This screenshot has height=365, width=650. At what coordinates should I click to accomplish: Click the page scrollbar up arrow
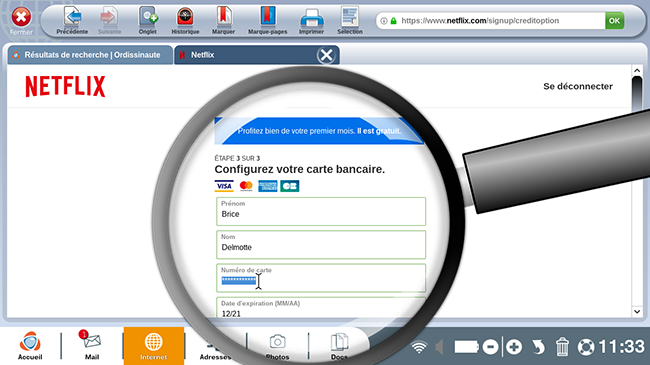[x=637, y=71]
